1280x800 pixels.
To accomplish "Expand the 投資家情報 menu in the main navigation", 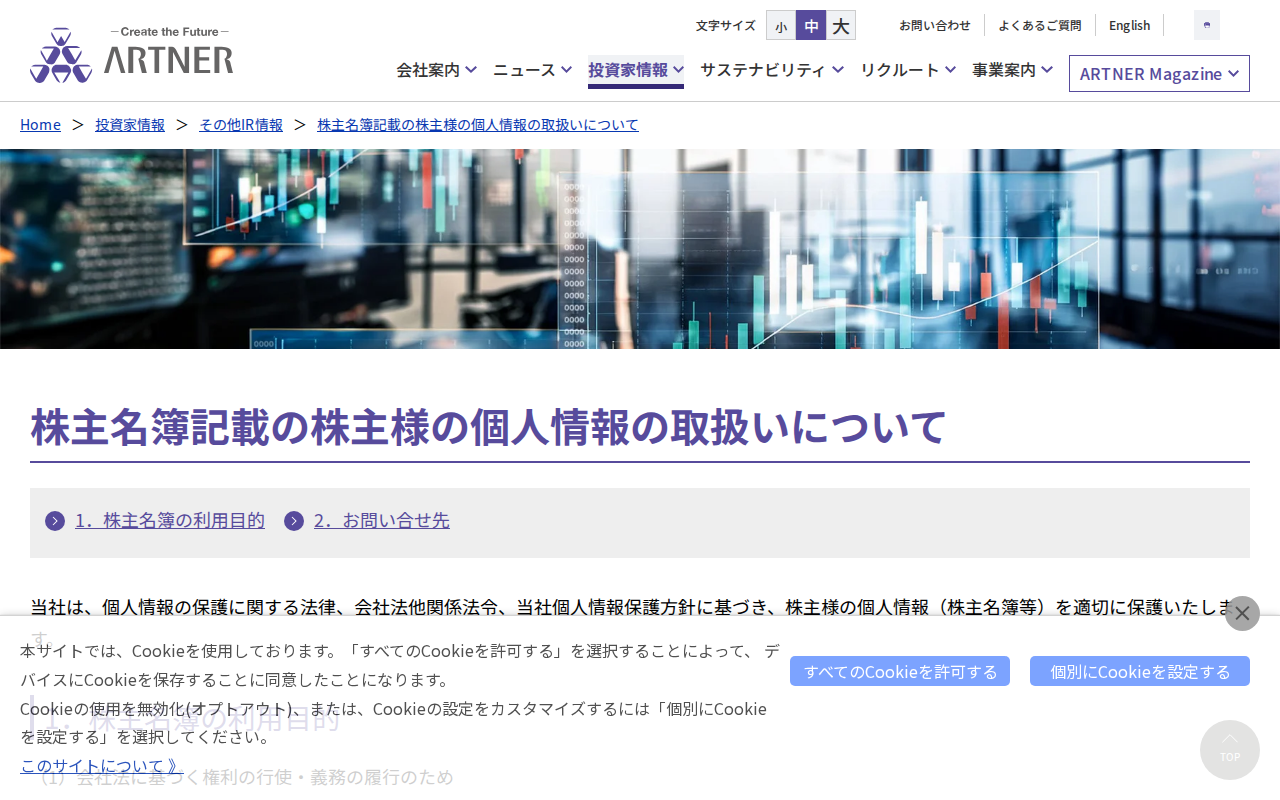I will [636, 70].
